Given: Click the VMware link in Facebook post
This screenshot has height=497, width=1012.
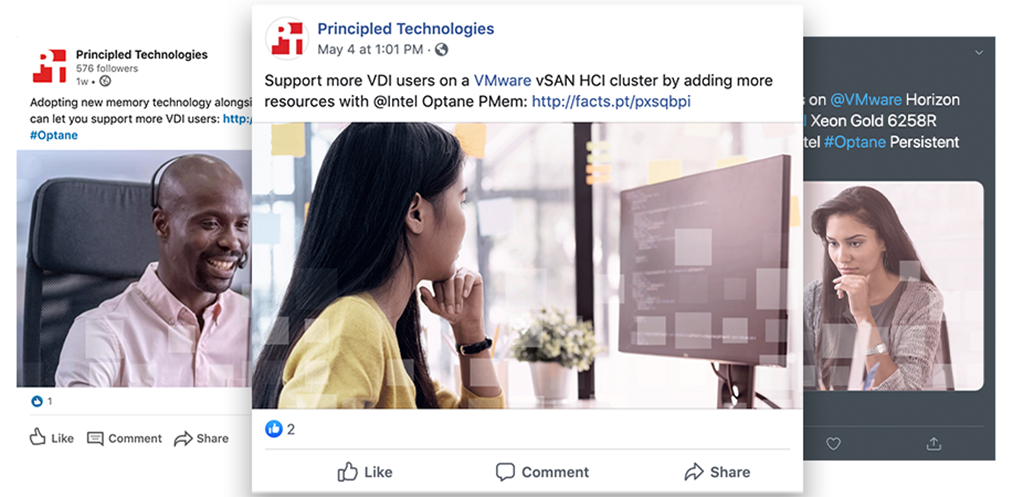Looking at the screenshot, I should 502,81.
